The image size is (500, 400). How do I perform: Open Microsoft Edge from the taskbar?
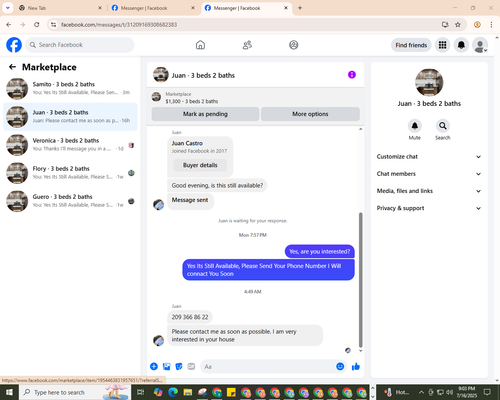(x=173, y=392)
